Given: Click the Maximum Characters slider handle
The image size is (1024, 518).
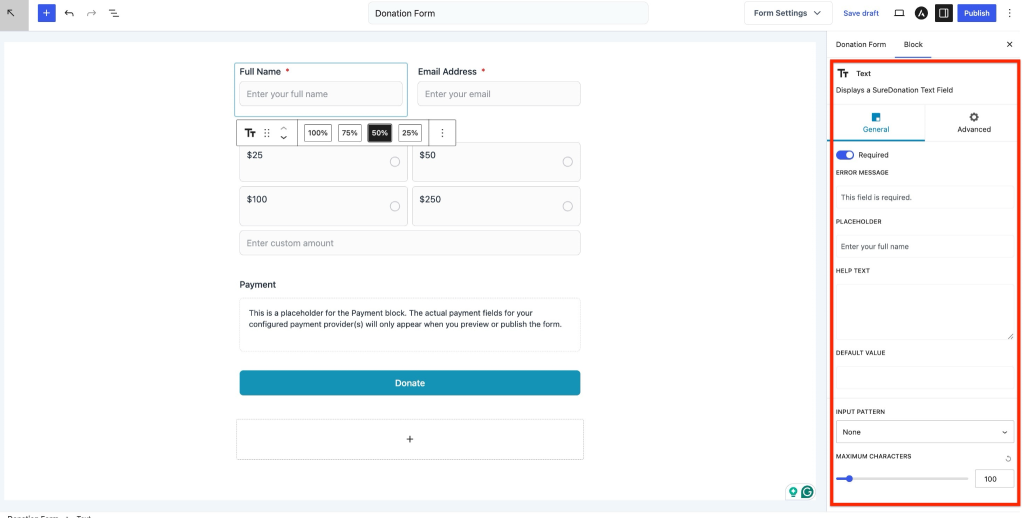Looking at the screenshot, I should tap(849, 479).
